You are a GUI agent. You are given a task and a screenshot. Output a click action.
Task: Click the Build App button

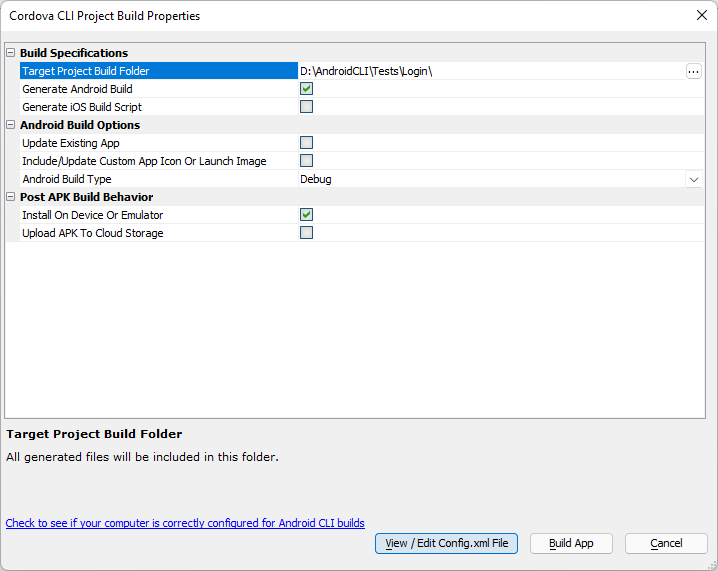(571, 544)
